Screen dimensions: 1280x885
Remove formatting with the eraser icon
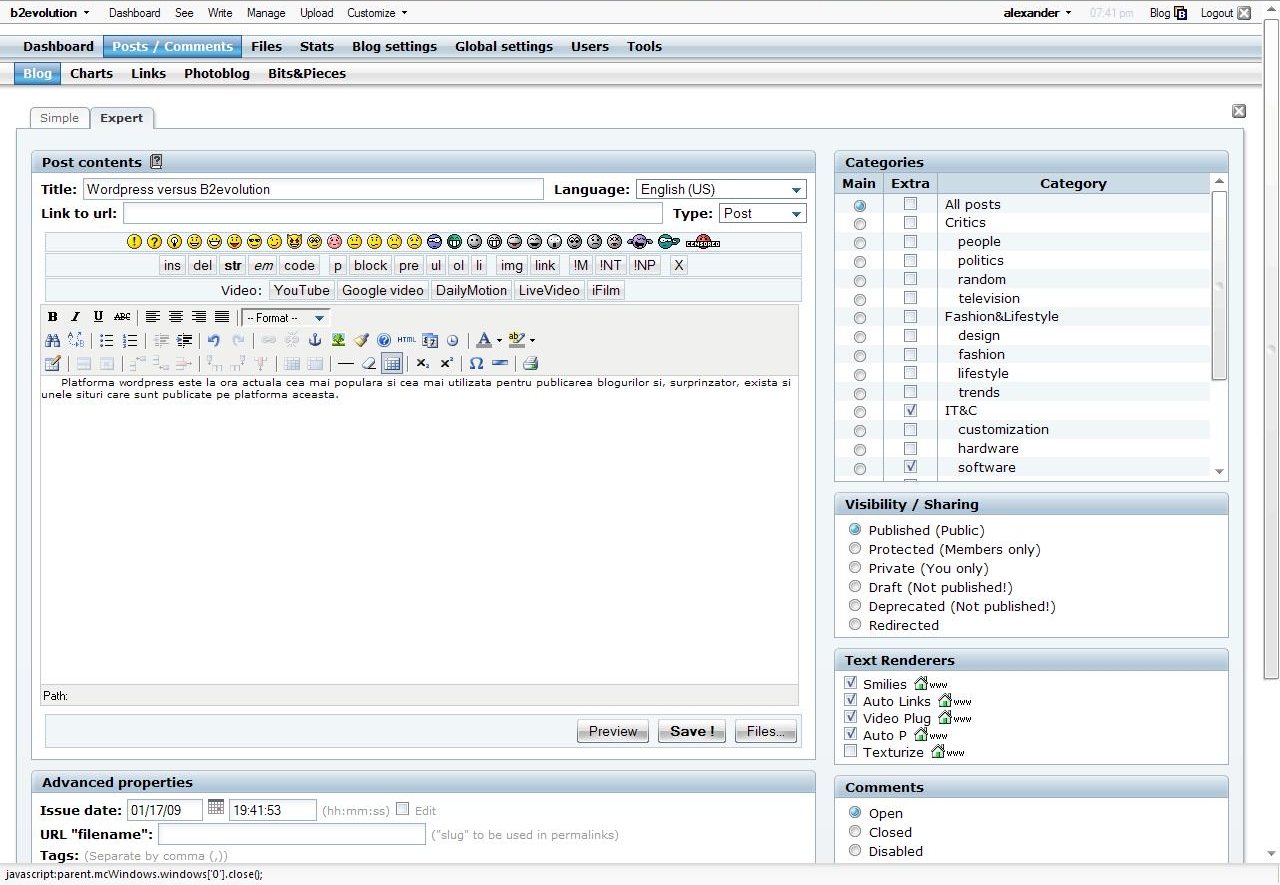click(x=369, y=363)
